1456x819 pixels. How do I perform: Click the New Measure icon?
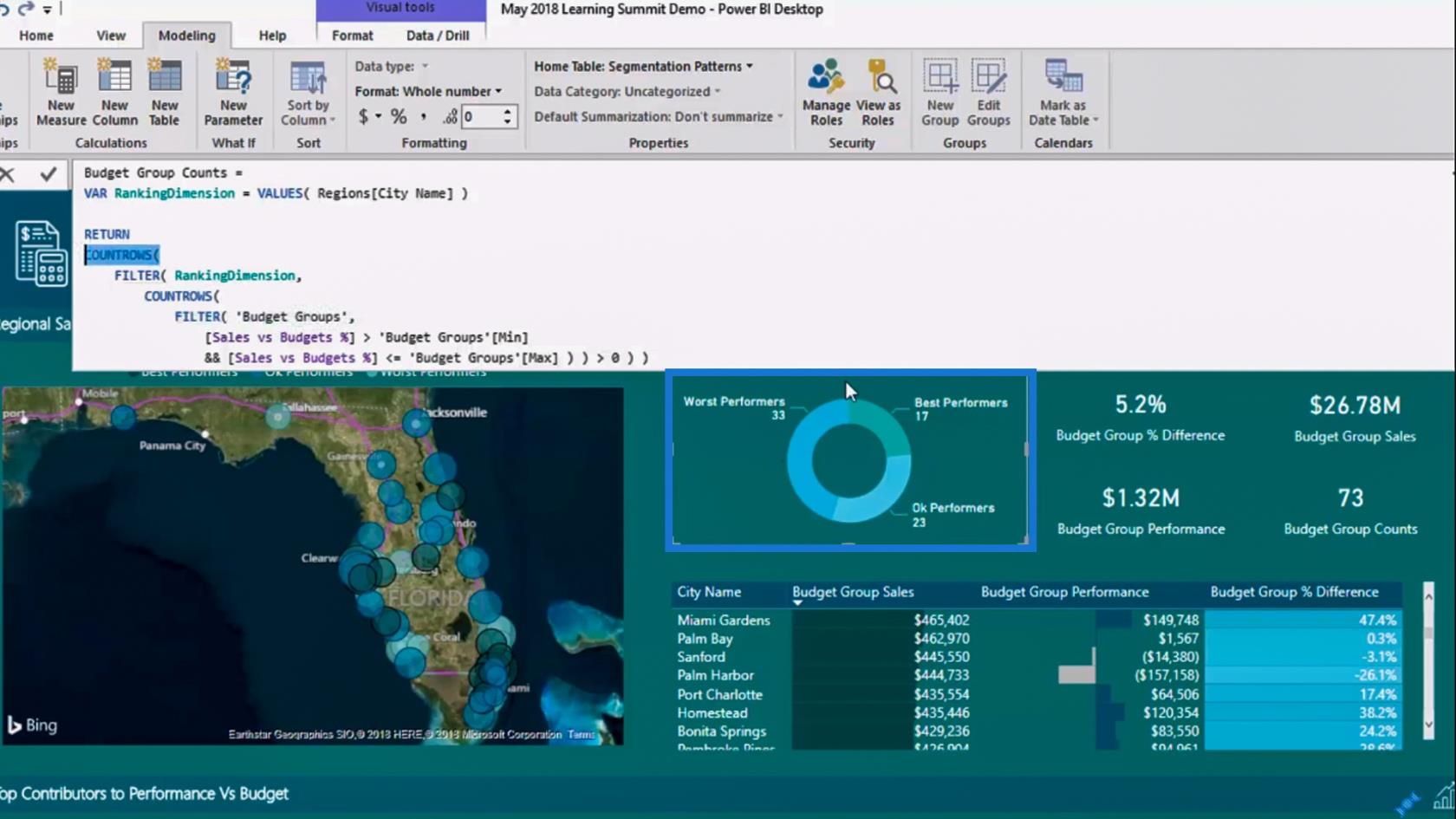(x=61, y=91)
